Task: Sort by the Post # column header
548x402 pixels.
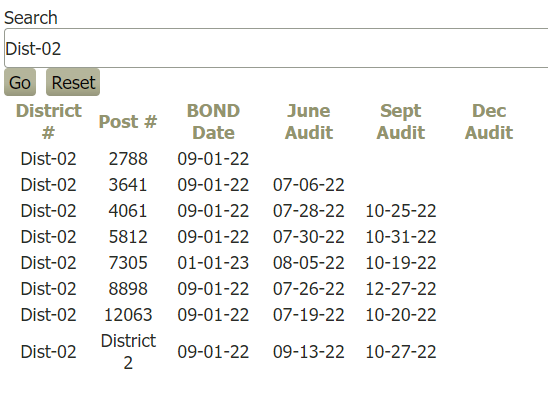Action: point(128,122)
